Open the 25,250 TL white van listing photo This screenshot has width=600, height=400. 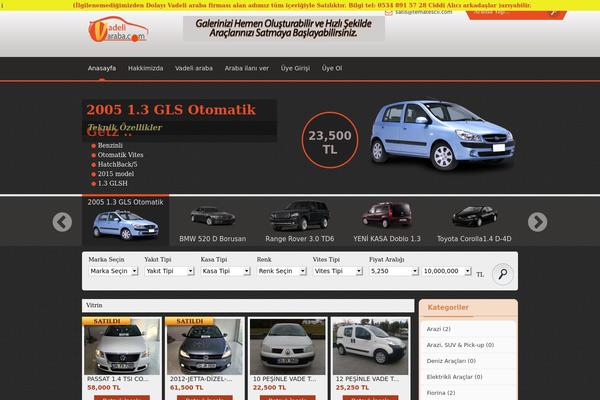[370, 347]
